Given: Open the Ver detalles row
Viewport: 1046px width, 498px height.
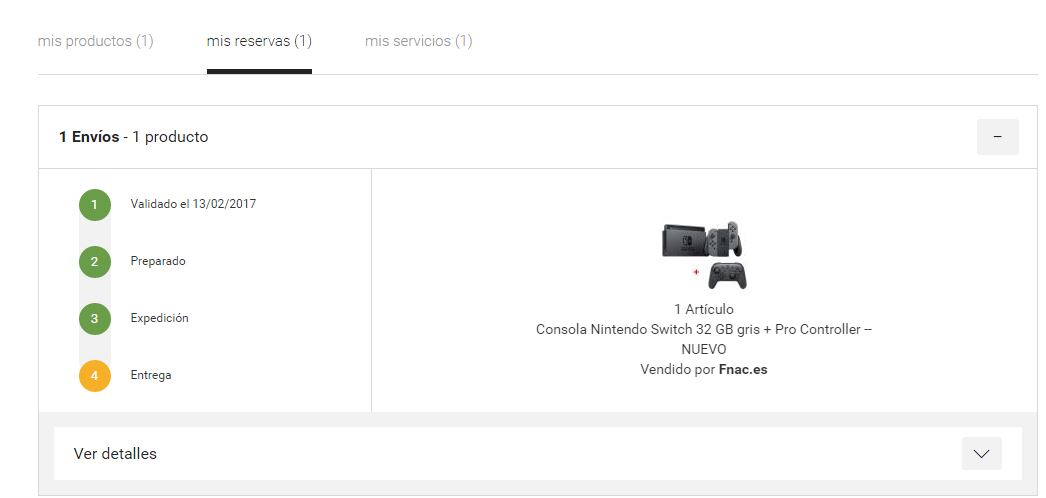Looking at the screenshot, I should pos(538,453).
